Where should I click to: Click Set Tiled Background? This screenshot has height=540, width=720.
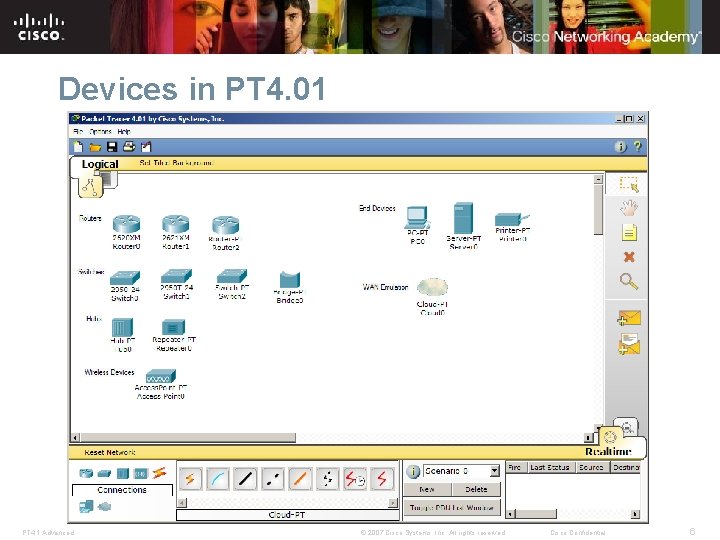(176, 163)
